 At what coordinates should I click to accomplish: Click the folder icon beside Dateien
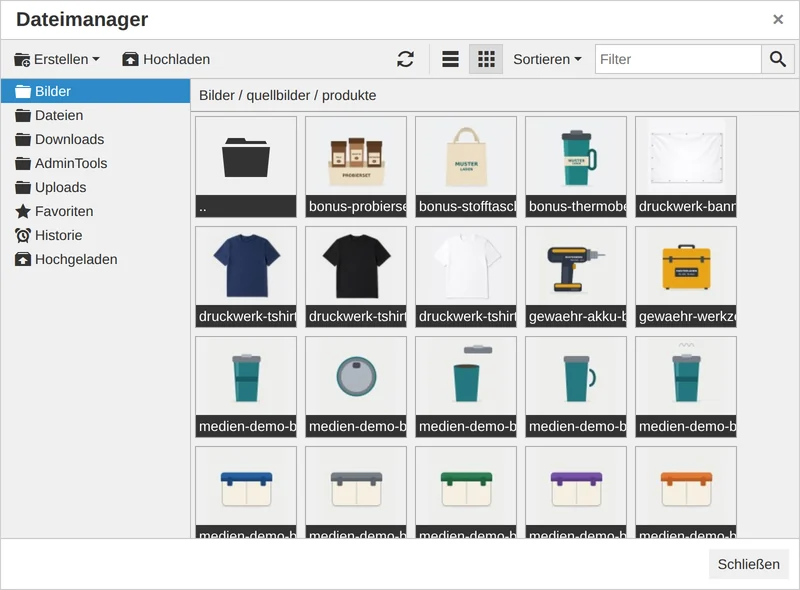[23, 115]
